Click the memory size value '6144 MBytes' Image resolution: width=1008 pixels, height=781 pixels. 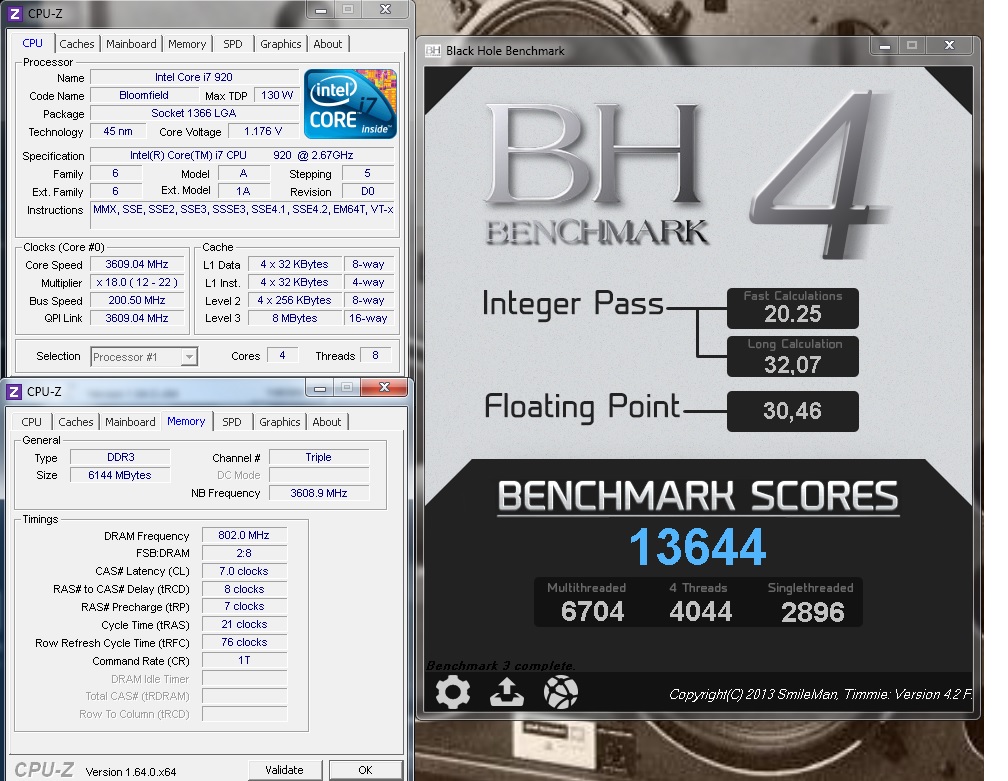120,475
